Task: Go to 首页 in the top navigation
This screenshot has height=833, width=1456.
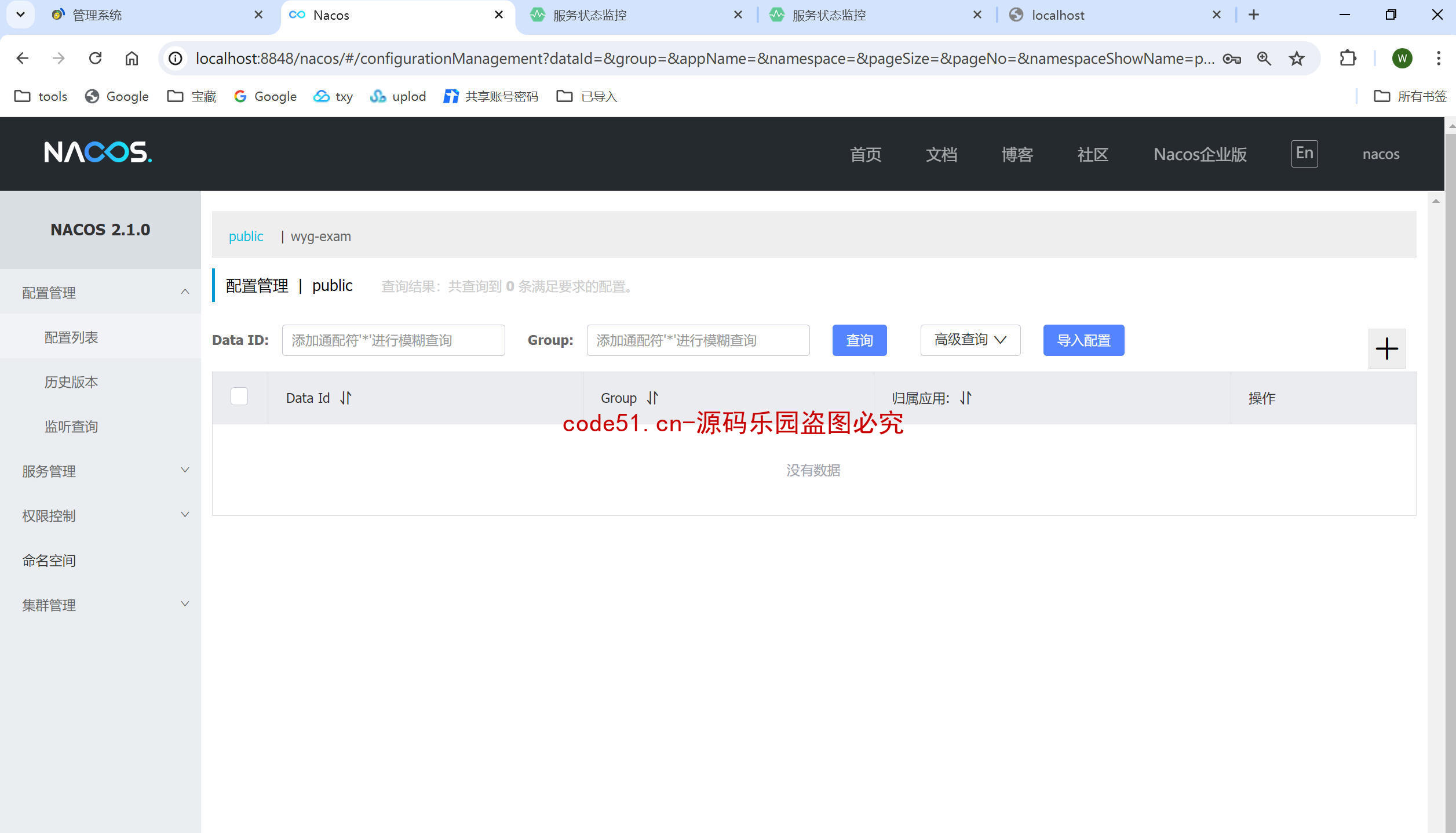Action: pyautogui.click(x=866, y=154)
